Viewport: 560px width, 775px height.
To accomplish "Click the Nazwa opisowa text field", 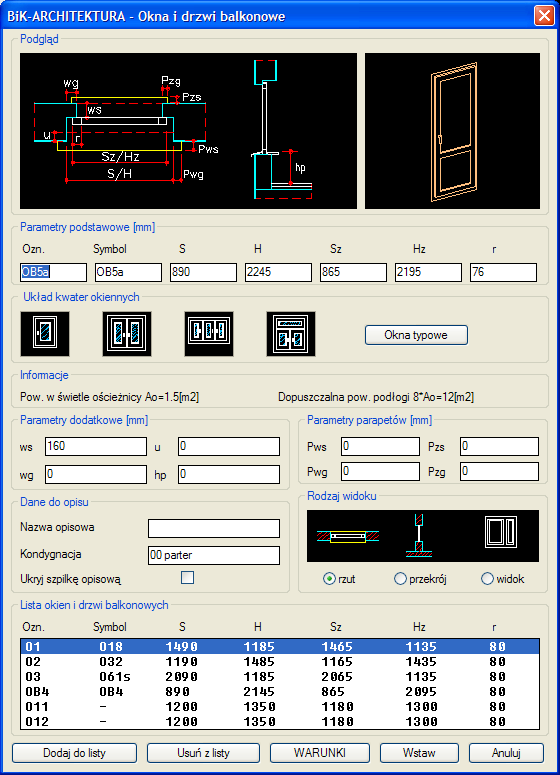I will tap(214, 528).
